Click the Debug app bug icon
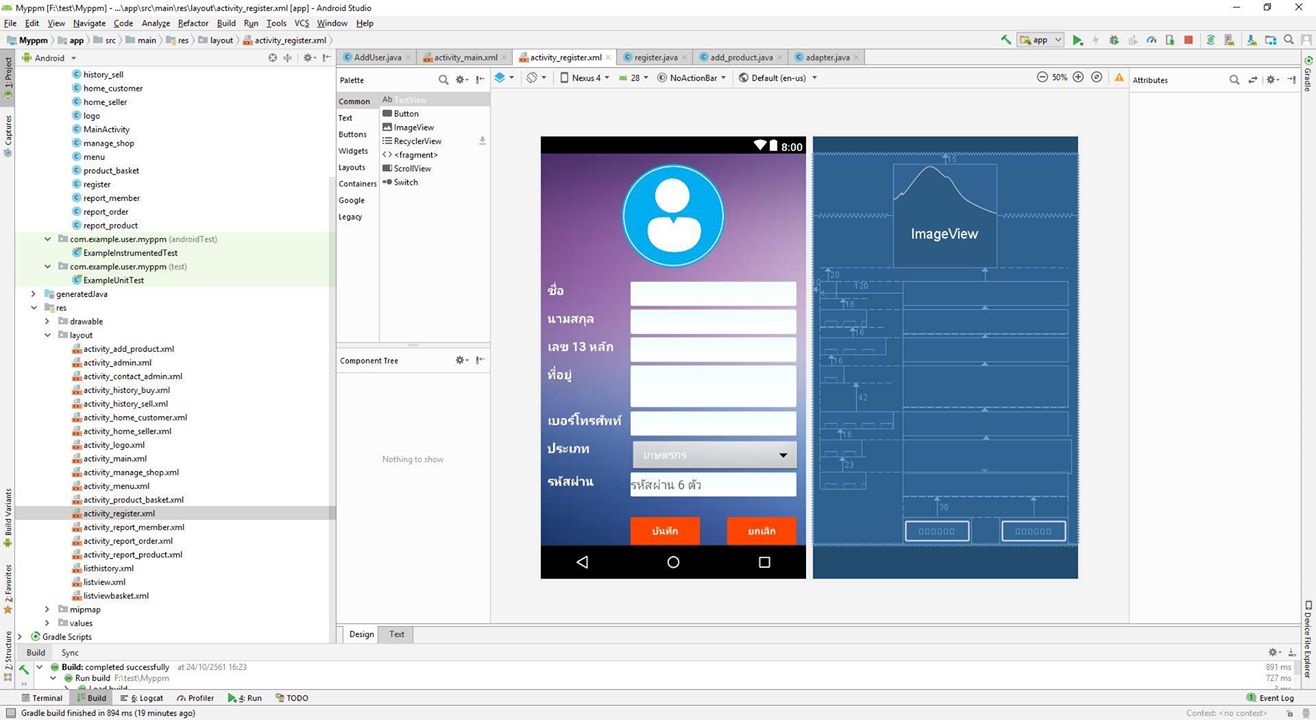The height and width of the screenshot is (720, 1316). click(1114, 40)
